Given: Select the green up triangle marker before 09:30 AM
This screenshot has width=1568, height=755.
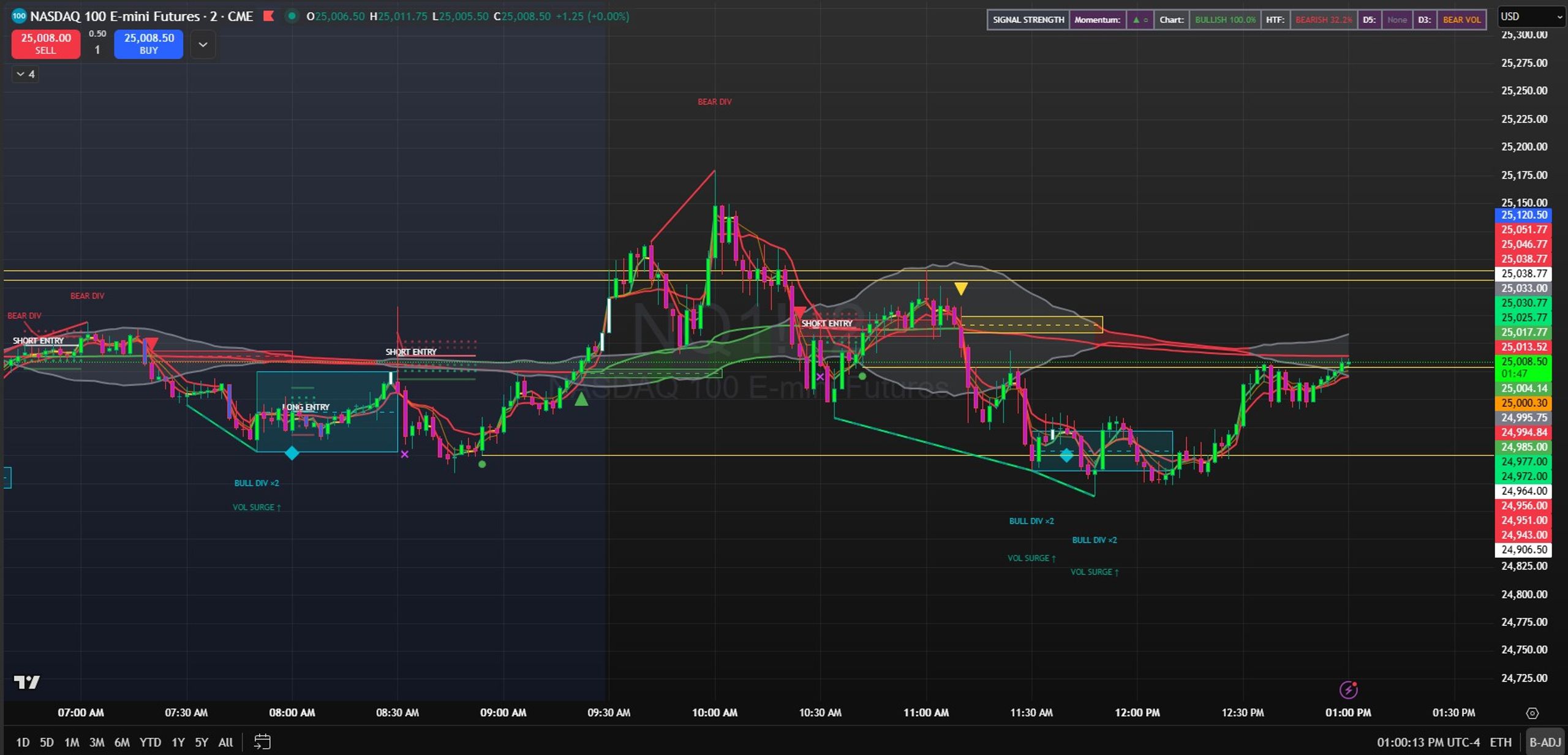Looking at the screenshot, I should click(x=581, y=400).
